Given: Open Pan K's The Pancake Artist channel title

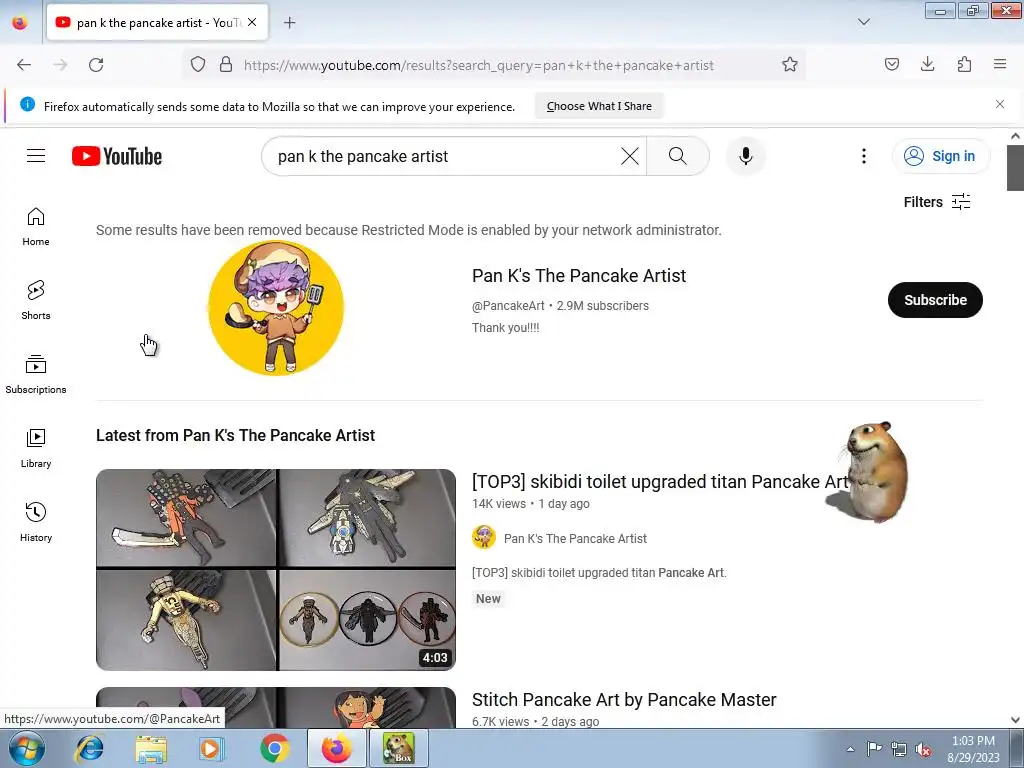Looking at the screenshot, I should (x=579, y=276).
